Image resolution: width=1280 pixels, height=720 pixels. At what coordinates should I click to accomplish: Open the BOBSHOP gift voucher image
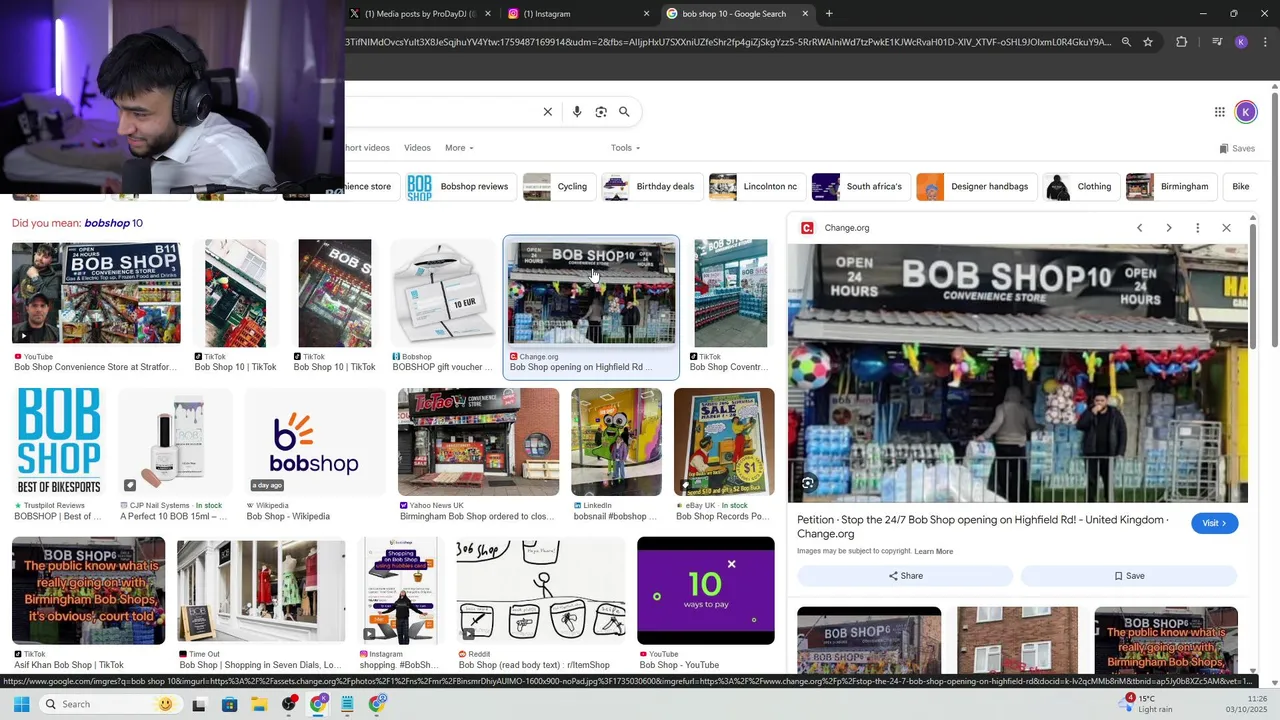(441, 291)
